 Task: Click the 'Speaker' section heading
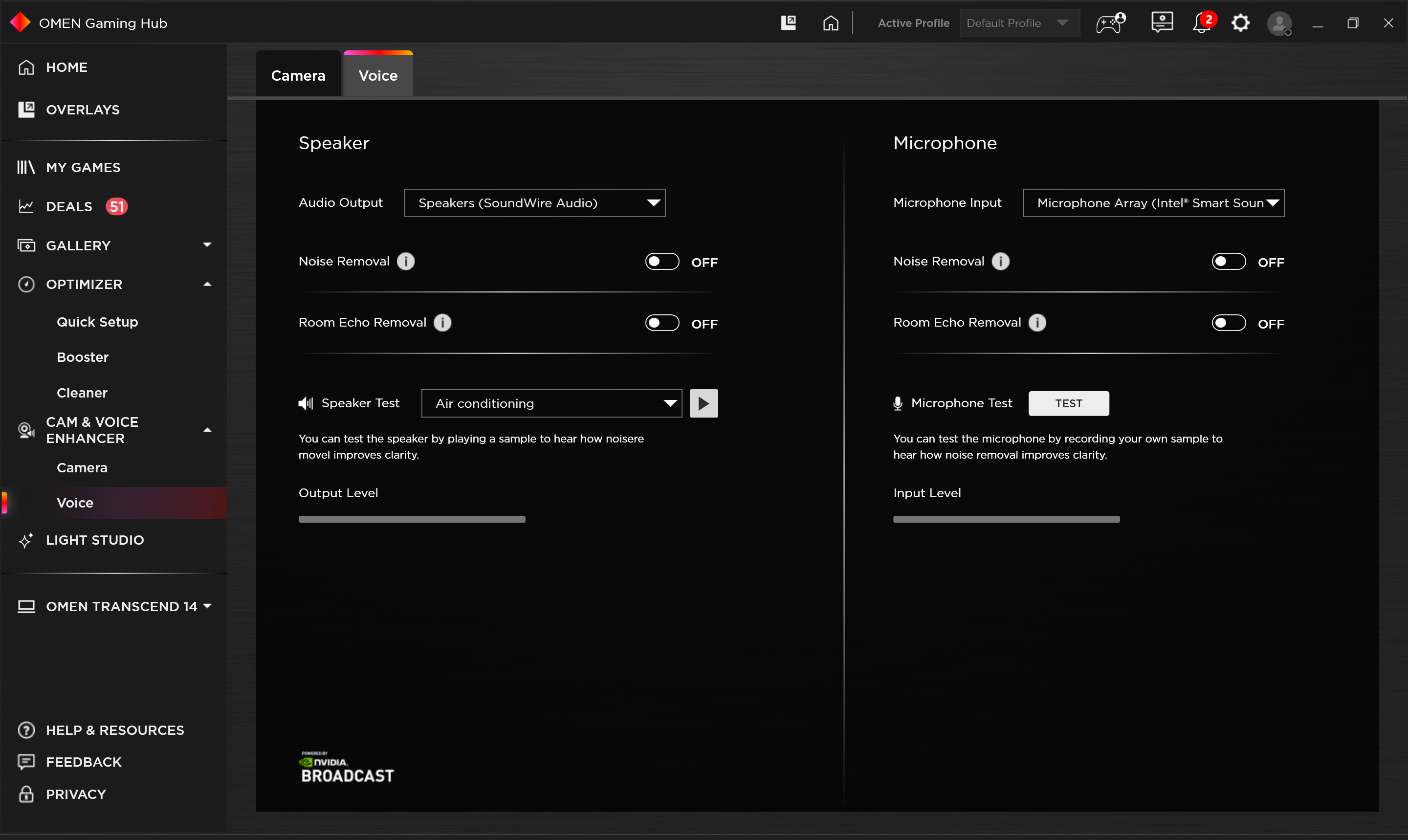(334, 143)
